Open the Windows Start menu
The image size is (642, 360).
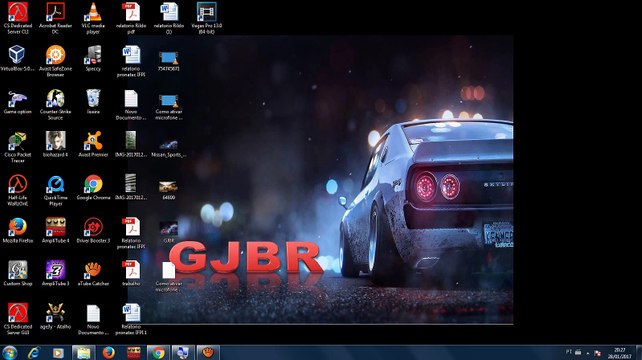click(x=9, y=352)
